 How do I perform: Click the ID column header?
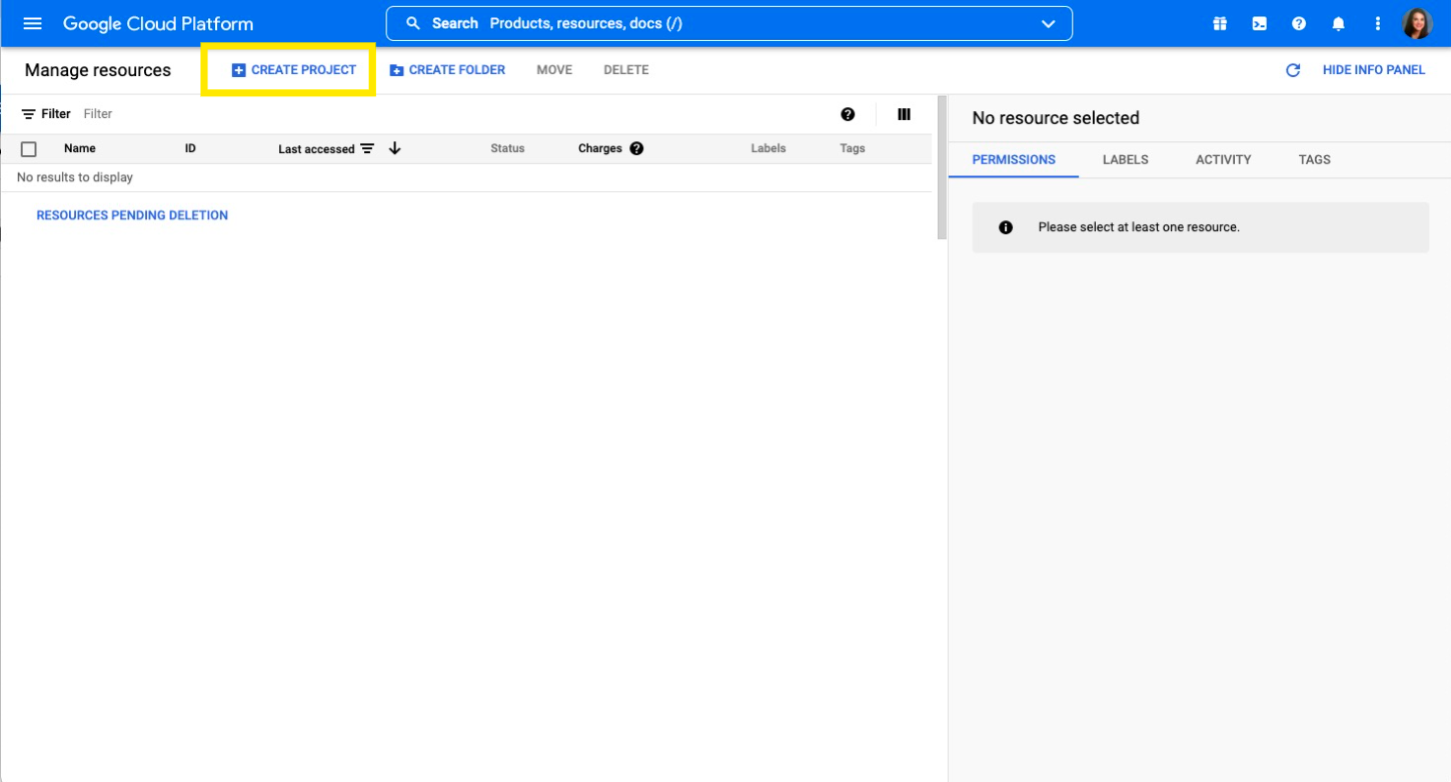click(190, 148)
